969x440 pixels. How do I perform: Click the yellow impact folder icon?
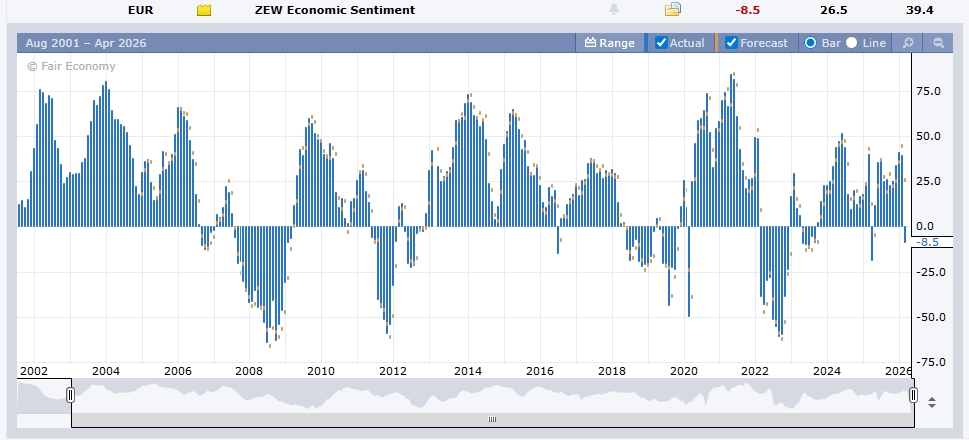click(x=204, y=10)
